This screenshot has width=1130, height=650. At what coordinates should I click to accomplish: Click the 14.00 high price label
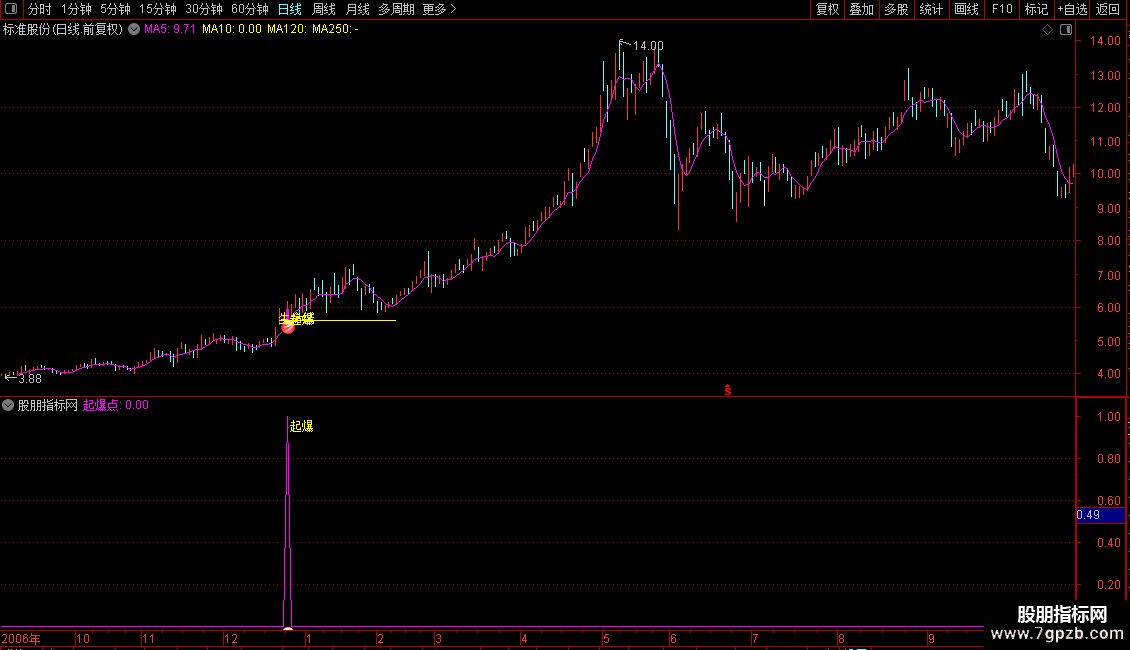tap(648, 46)
